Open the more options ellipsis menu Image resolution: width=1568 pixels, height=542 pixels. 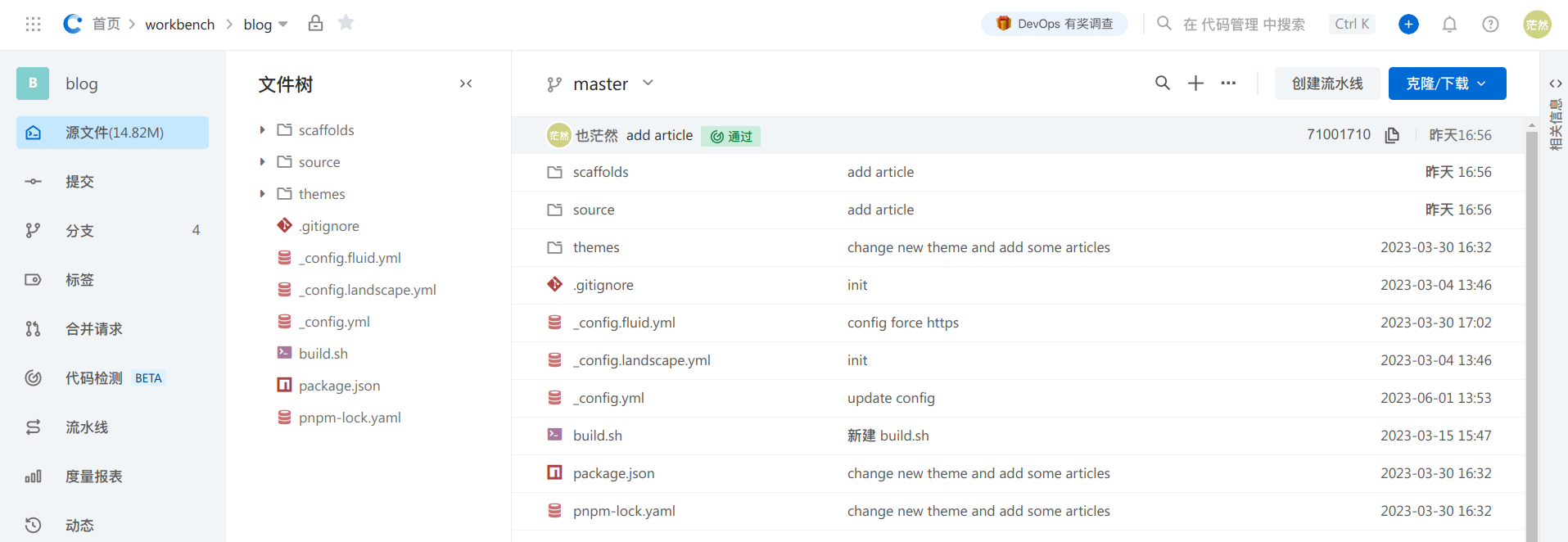pos(1228,84)
